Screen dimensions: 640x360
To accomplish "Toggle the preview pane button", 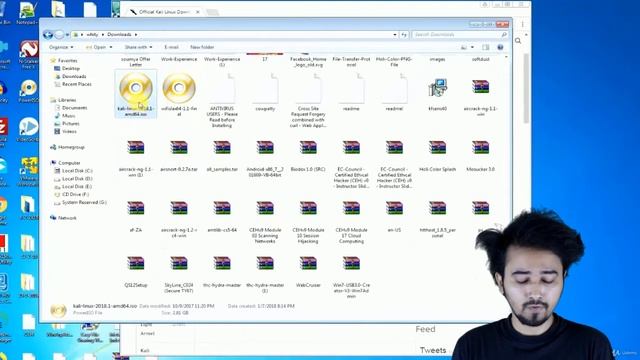I will (485, 47).
